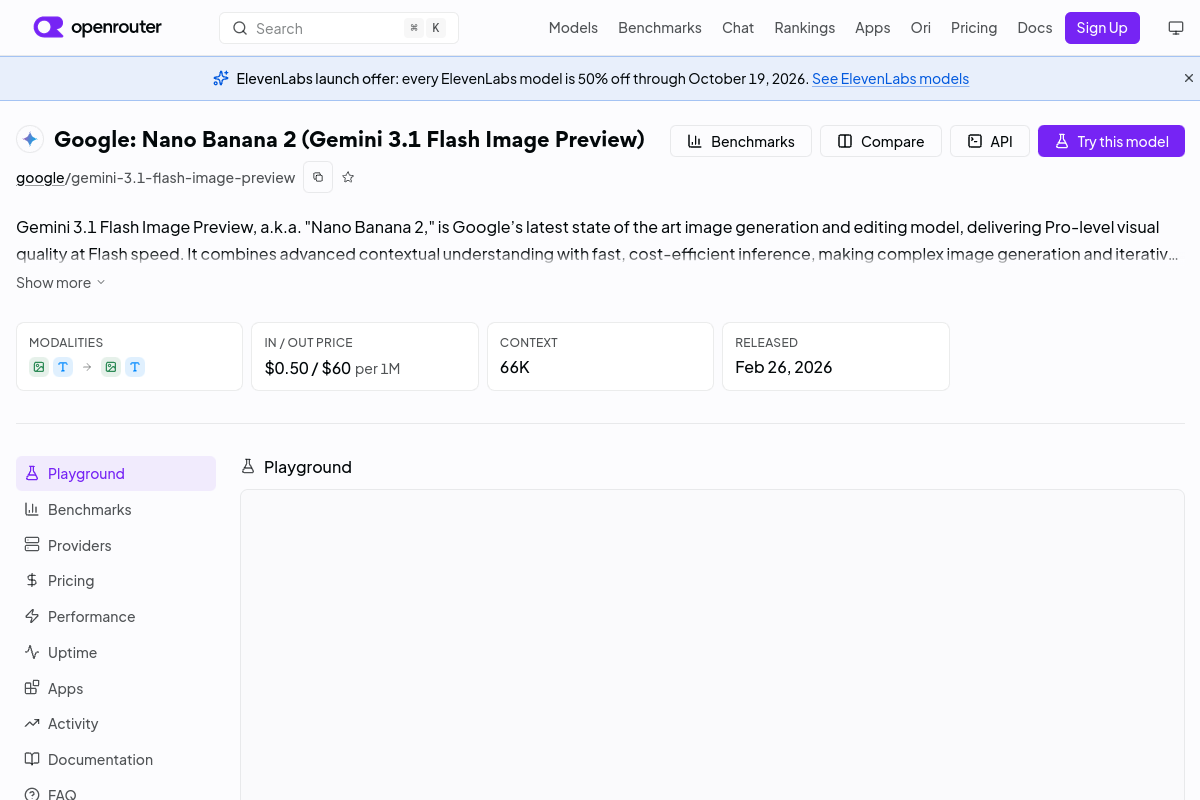
Task: Copy the model slug with copy icon
Action: pyautogui.click(x=318, y=177)
